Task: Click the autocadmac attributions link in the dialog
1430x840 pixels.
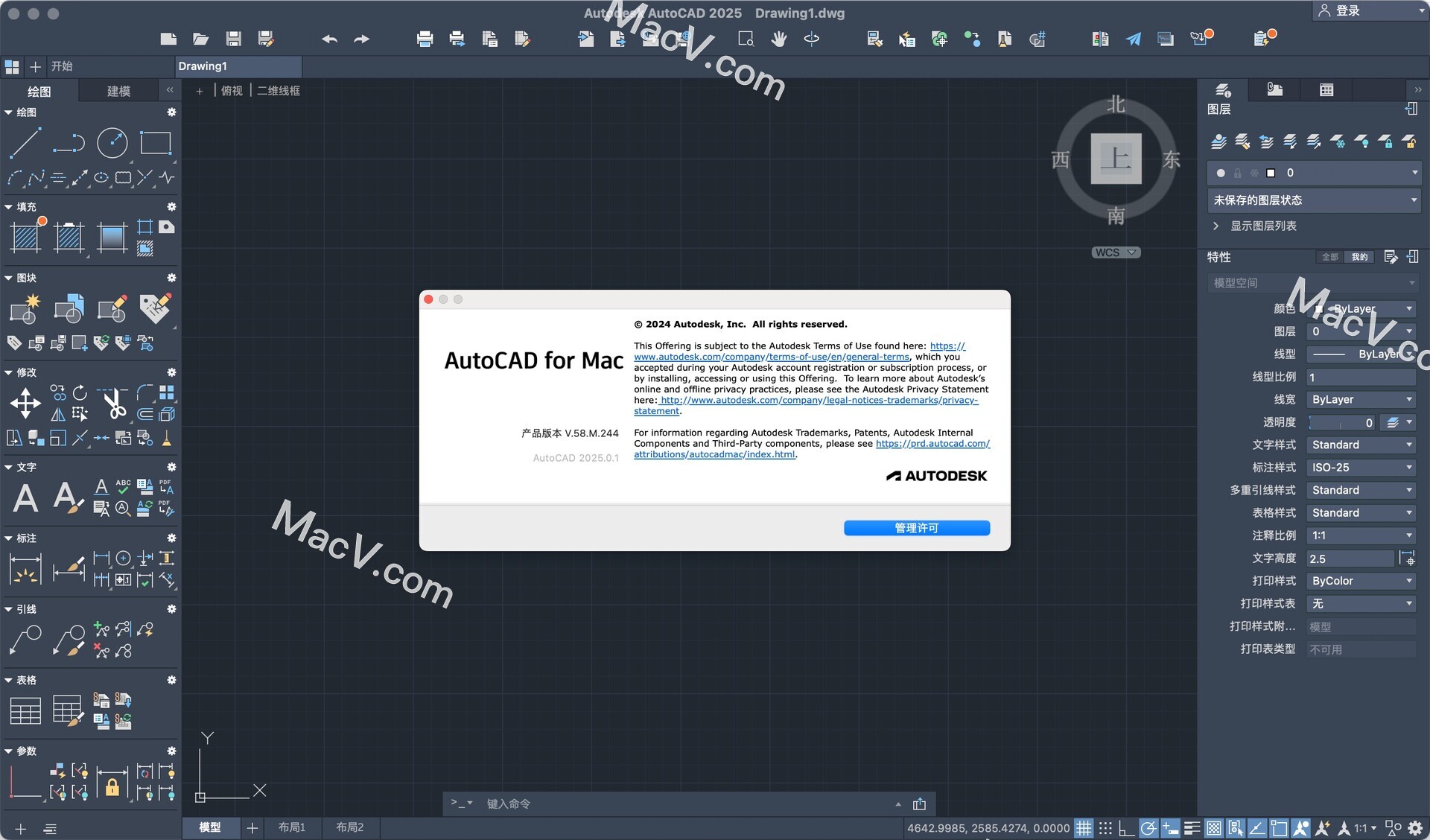Action: point(714,454)
